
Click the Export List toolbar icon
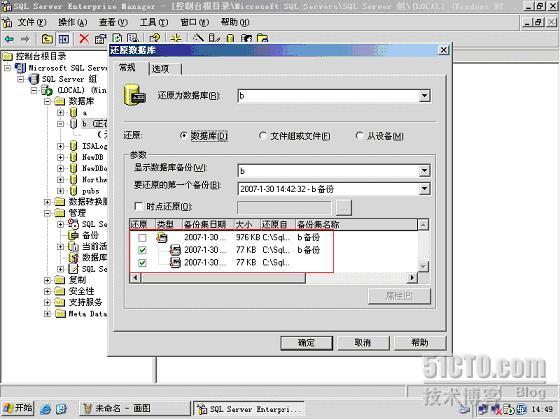133,38
